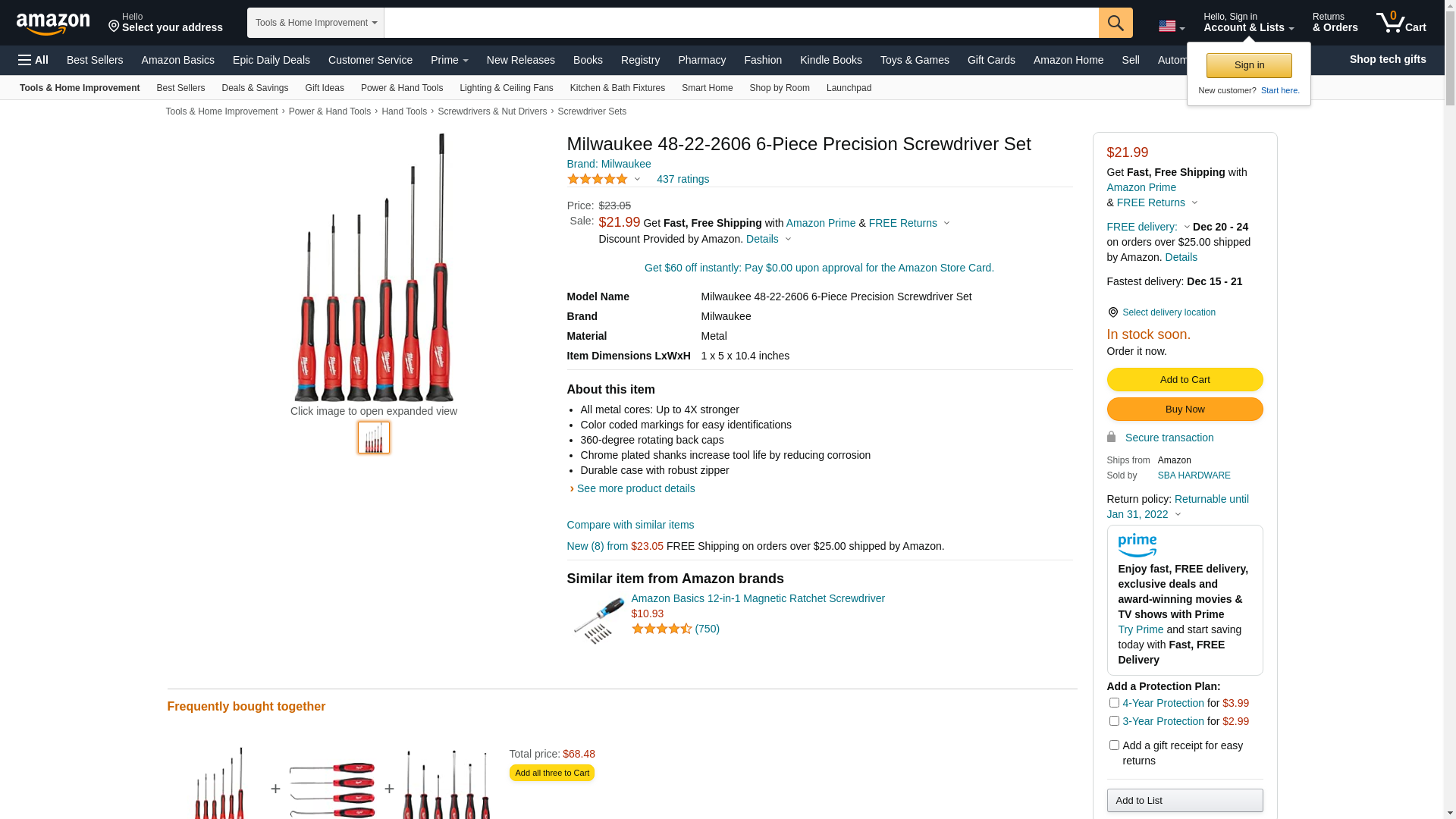Image resolution: width=1456 pixels, height=819 pixels.
Task: Open the Tools & Home Improvement search category dropdown
Action: coord(315,23)
